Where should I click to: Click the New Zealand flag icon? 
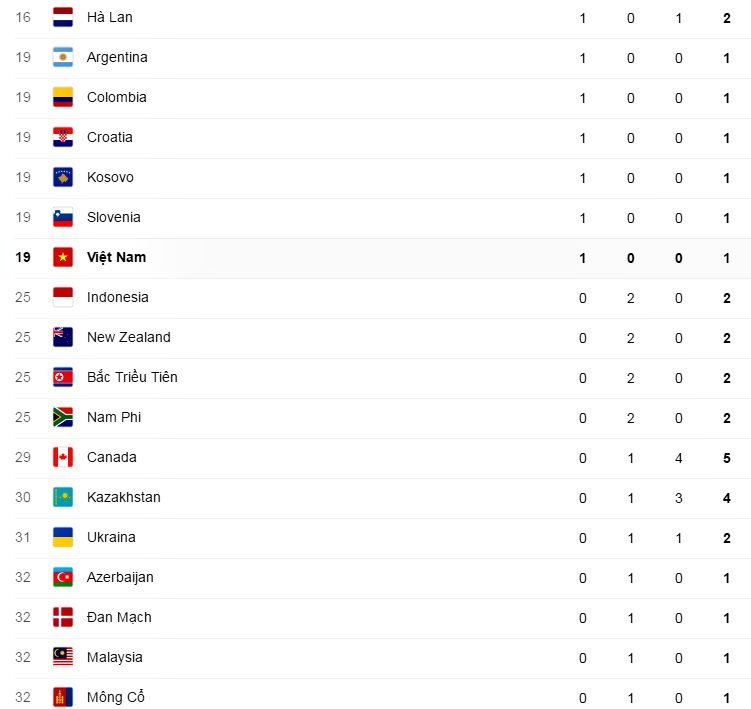(63, 337)
